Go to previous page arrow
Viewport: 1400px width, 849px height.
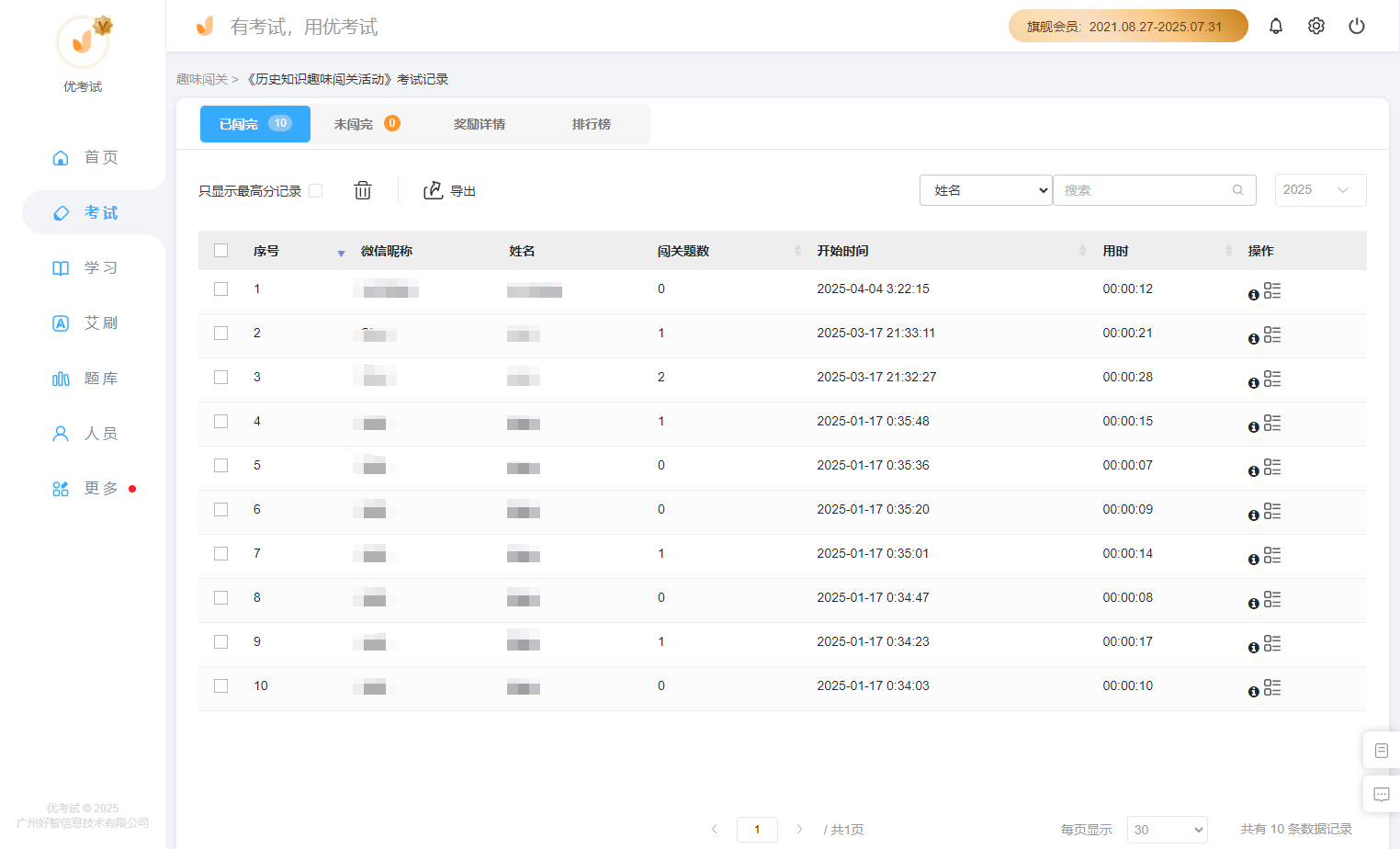click(715, 829)
